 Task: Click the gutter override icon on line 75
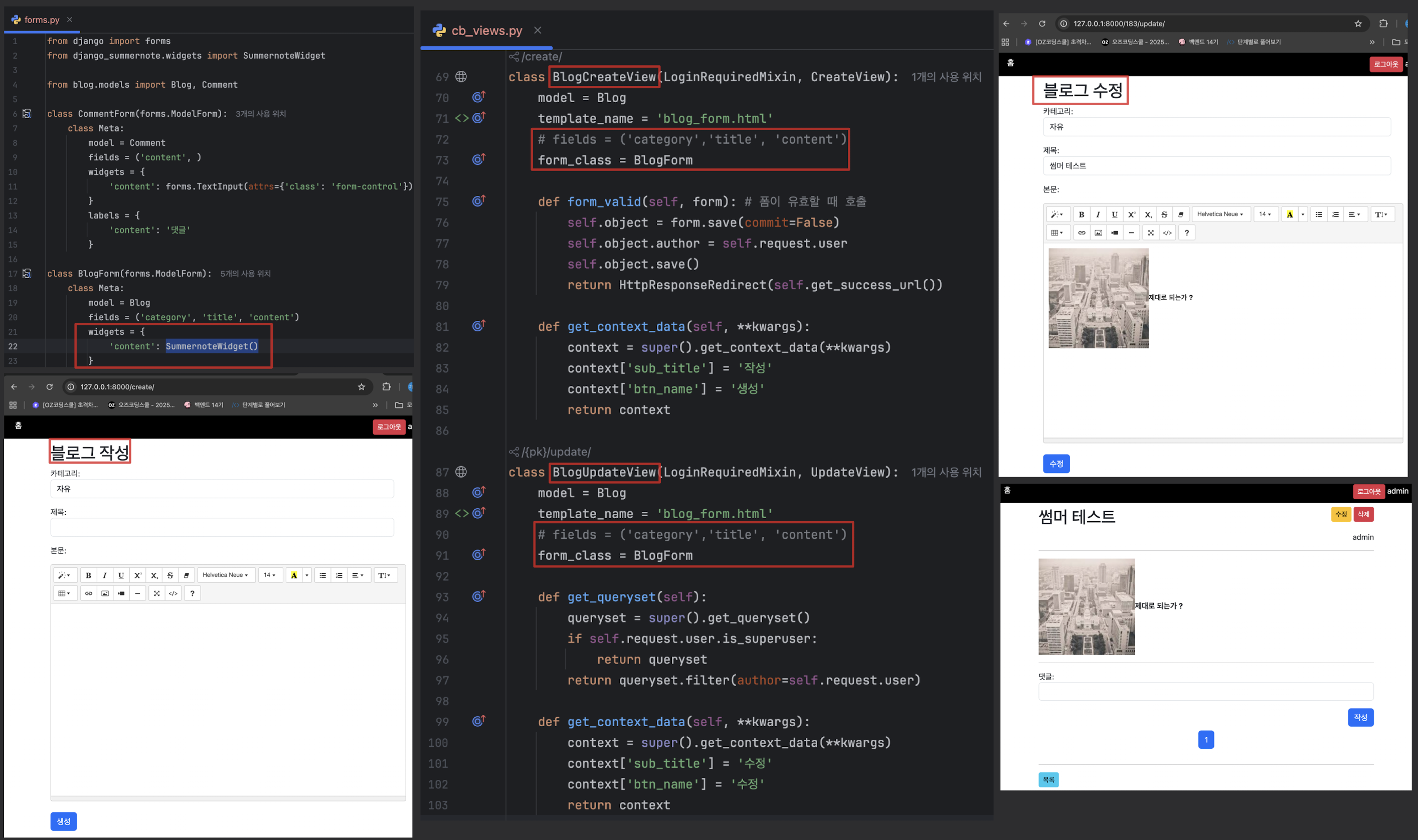tap(478, 201)
